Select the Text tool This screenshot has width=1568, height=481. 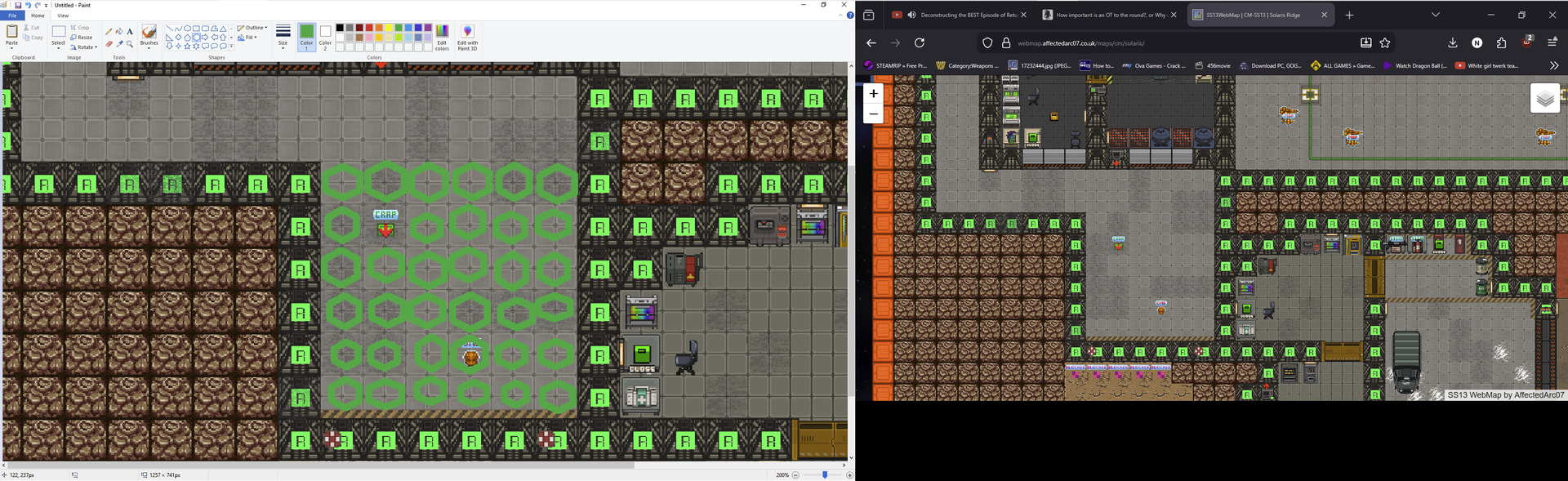coord(130,32)
